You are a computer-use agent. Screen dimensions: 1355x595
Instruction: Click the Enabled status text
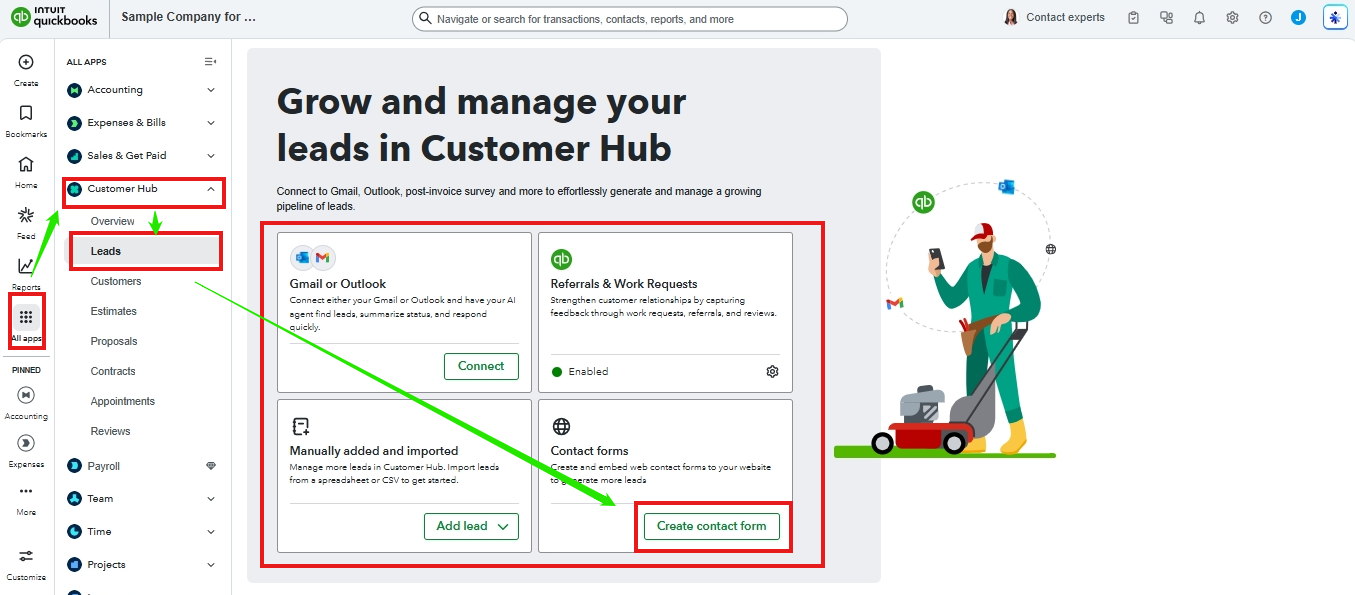pyautogui.click(x=588, y=372)
